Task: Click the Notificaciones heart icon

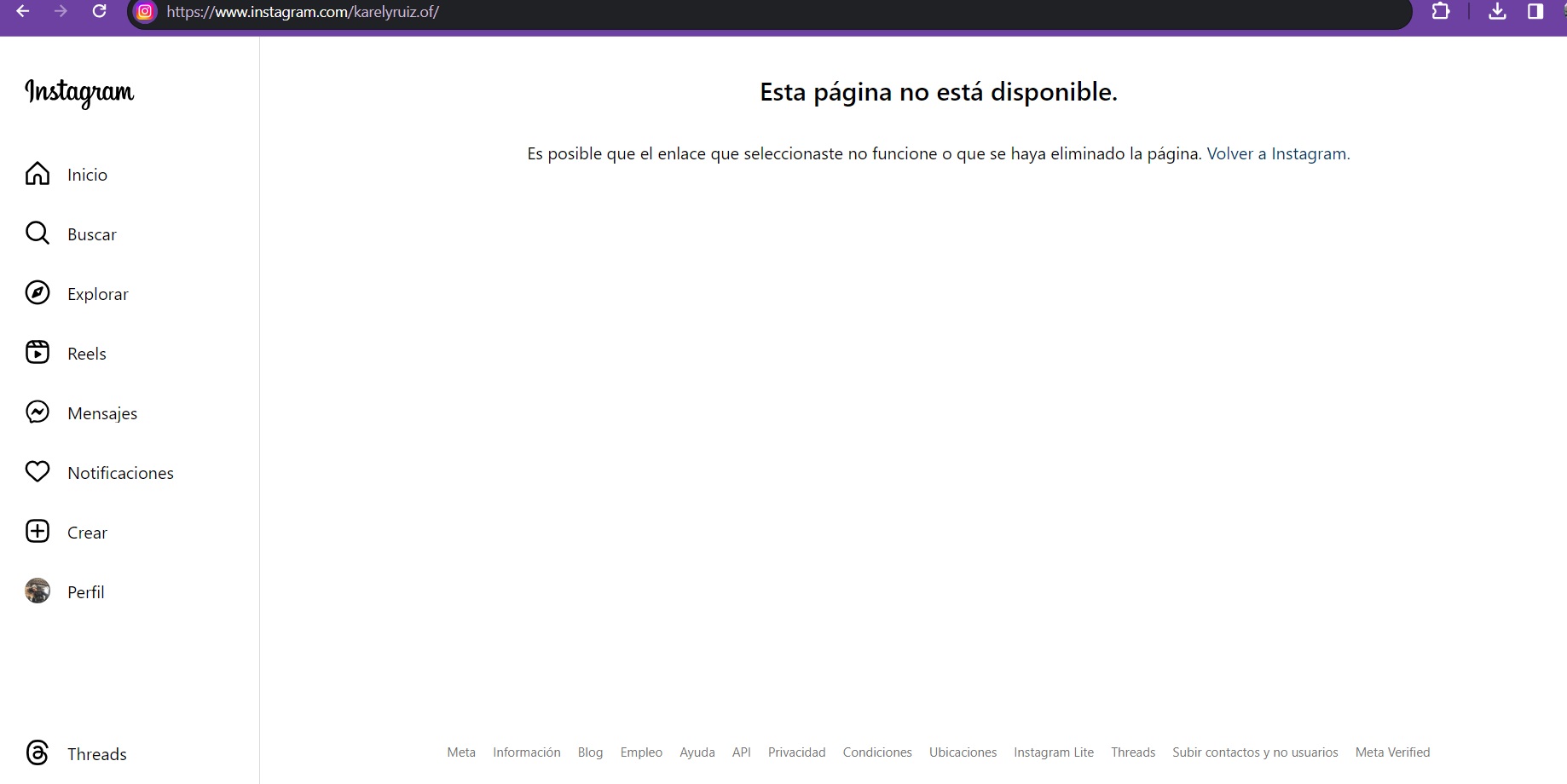Action: 38,472
